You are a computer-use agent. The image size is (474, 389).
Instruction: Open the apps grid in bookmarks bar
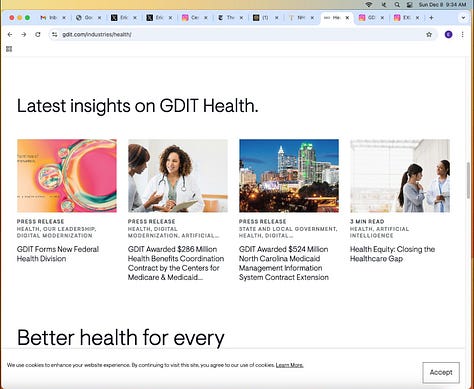9,49
